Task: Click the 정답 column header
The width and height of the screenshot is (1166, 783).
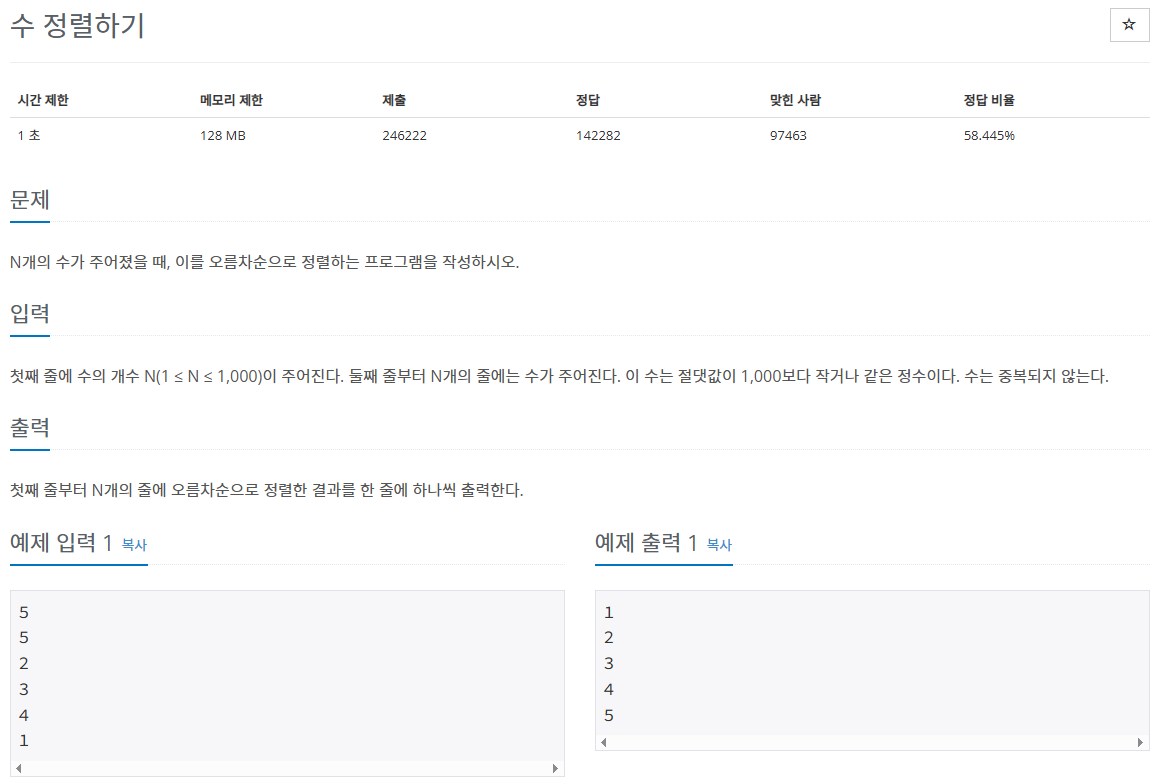Action: [x=587, y=100]
